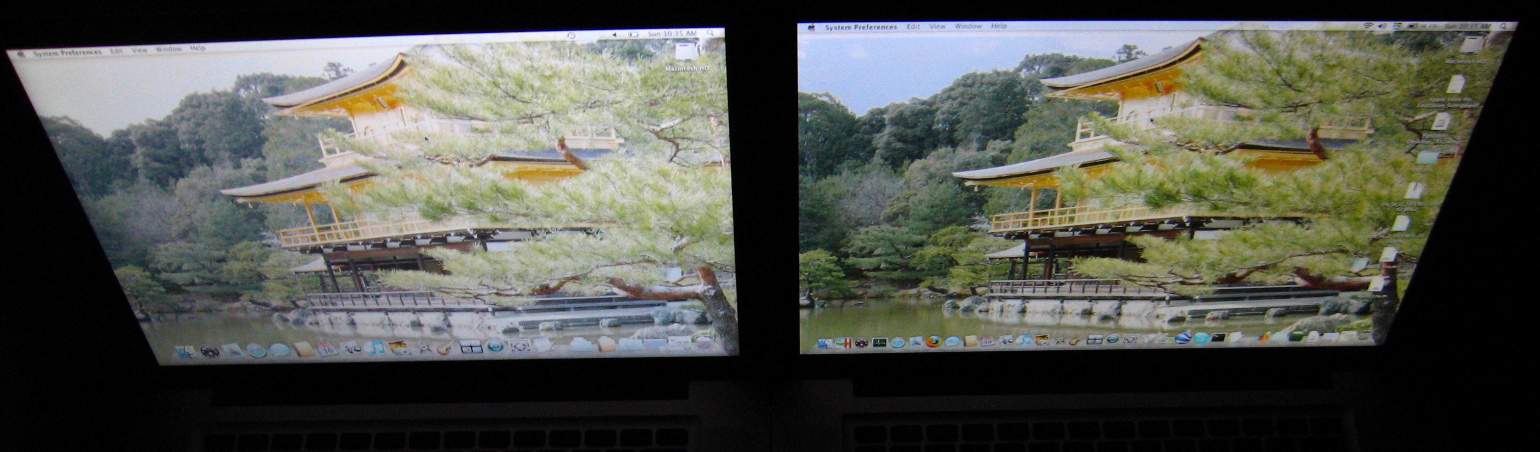This screenshot has width=1540, height=452.
Task: Open Finder from left laptop dock
Action: (x=185, y=352)
